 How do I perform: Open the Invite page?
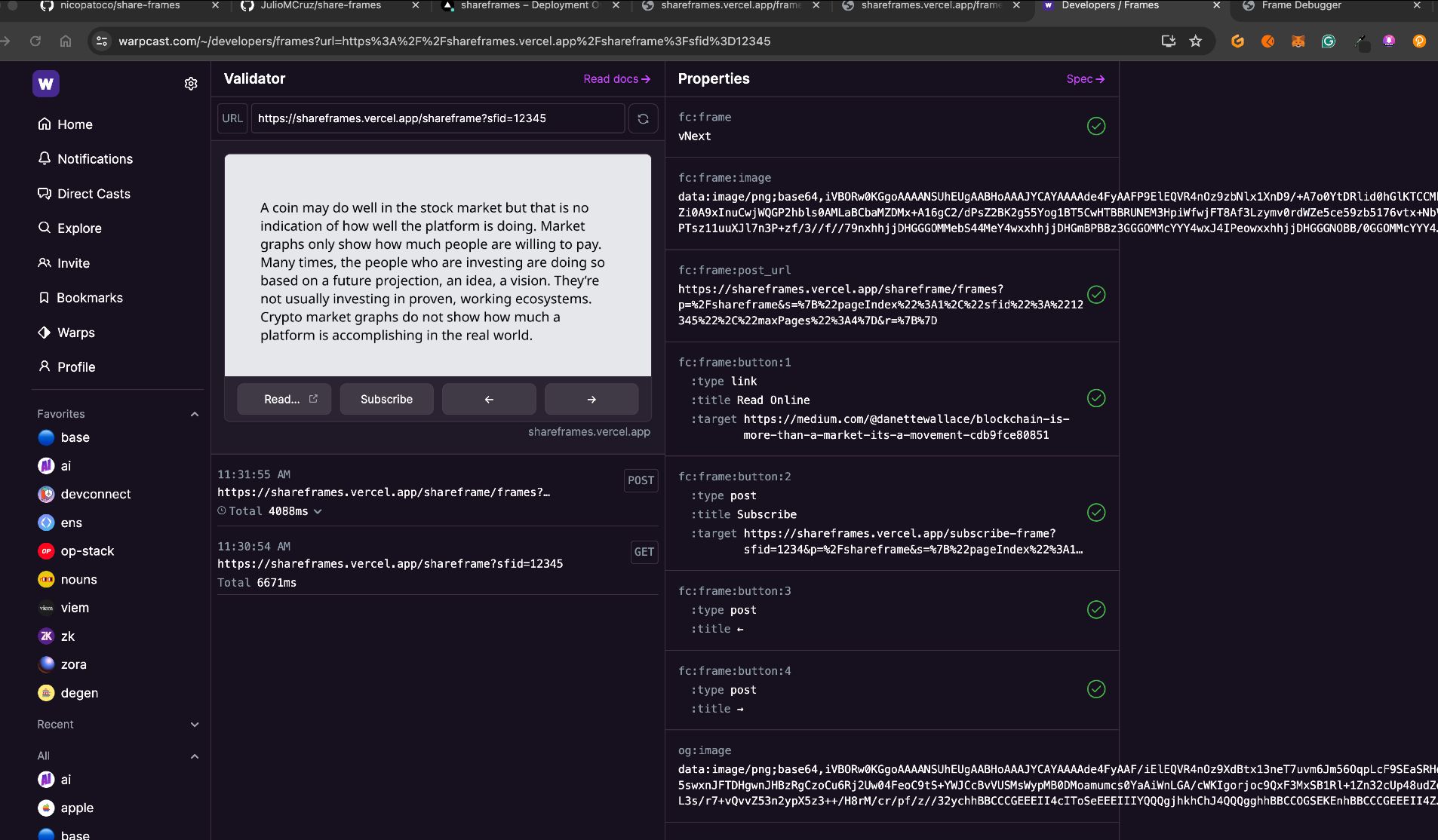pyautogui.click(x=64, y=263)
